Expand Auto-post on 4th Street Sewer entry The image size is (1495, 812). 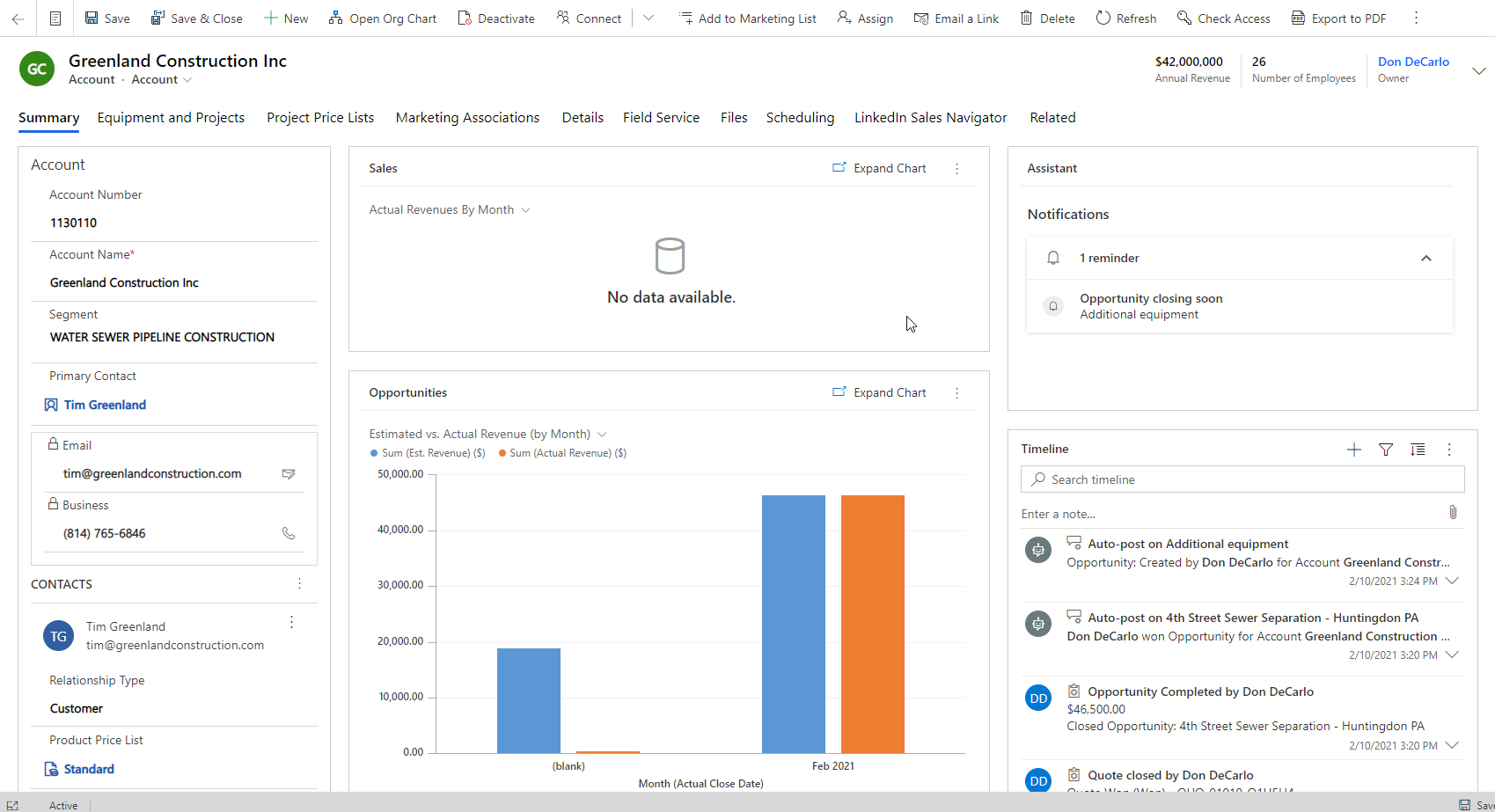(x=1453, y=655)
